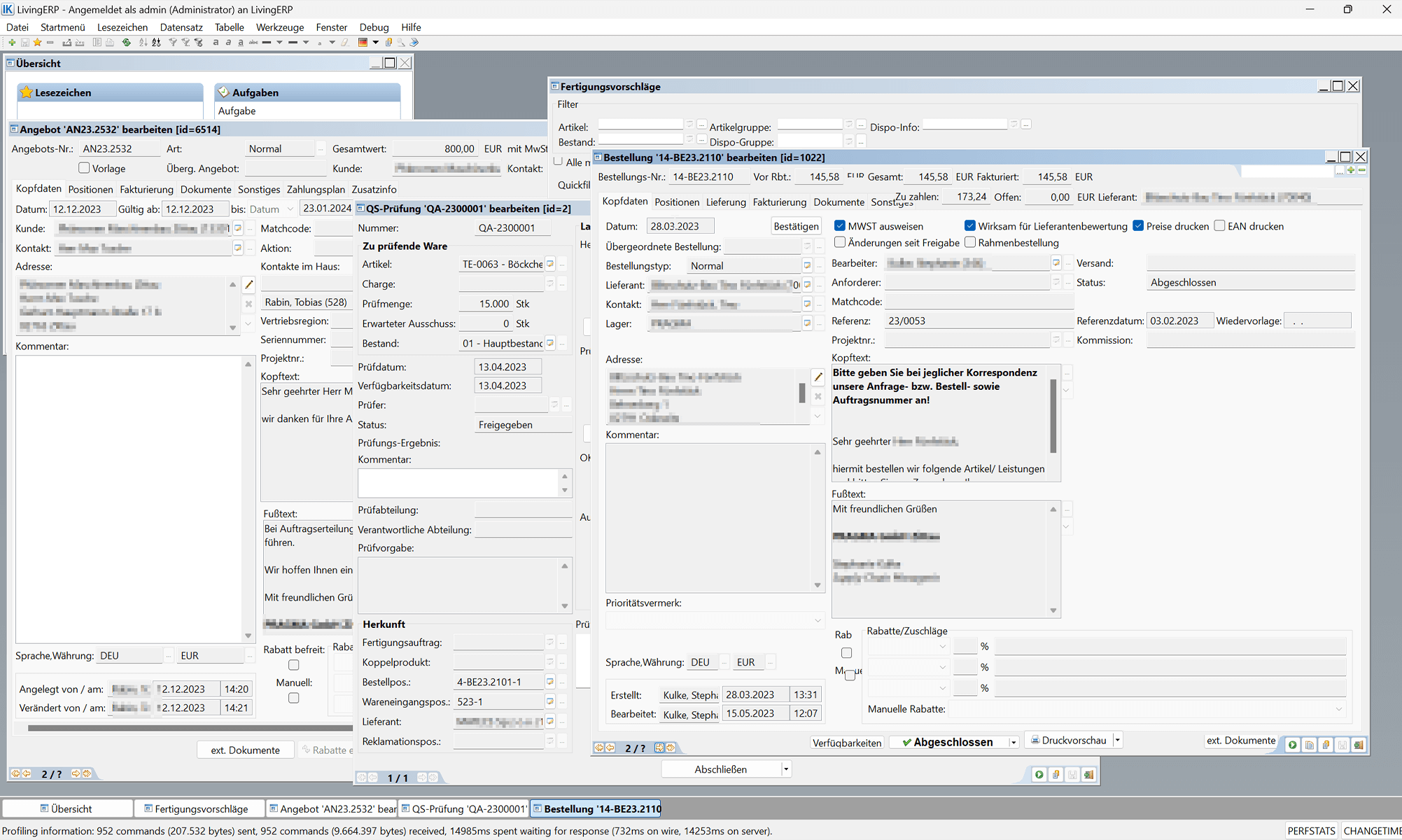Open the Bestellpos. link icon in QS-Prüfung
Image resolution: width=1402 pixels, height=840 pixels.
[x=550, y=682]
